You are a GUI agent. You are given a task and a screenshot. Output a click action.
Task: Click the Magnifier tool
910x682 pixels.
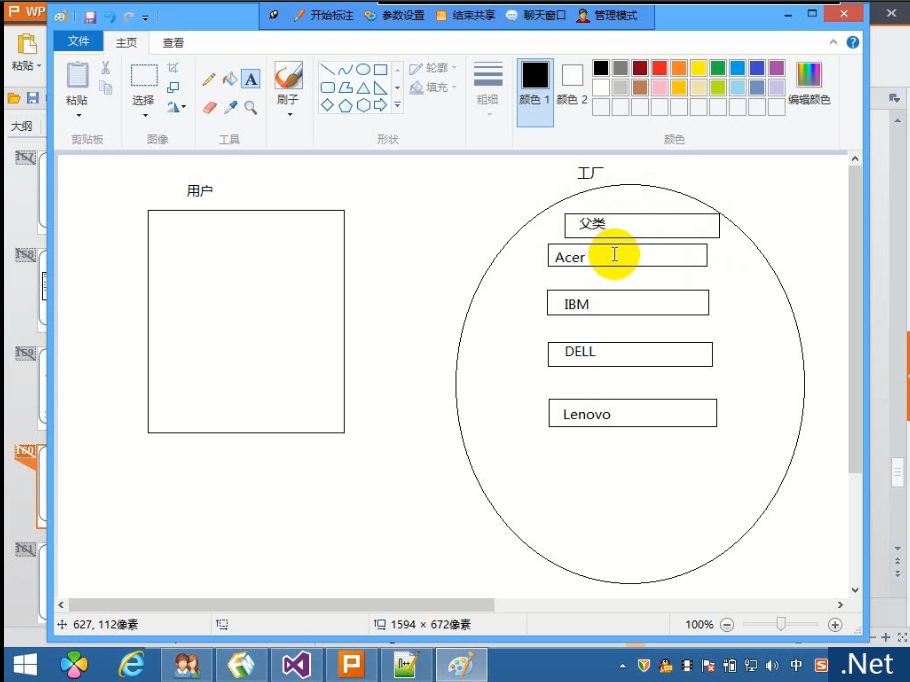(x=251, y=107)
